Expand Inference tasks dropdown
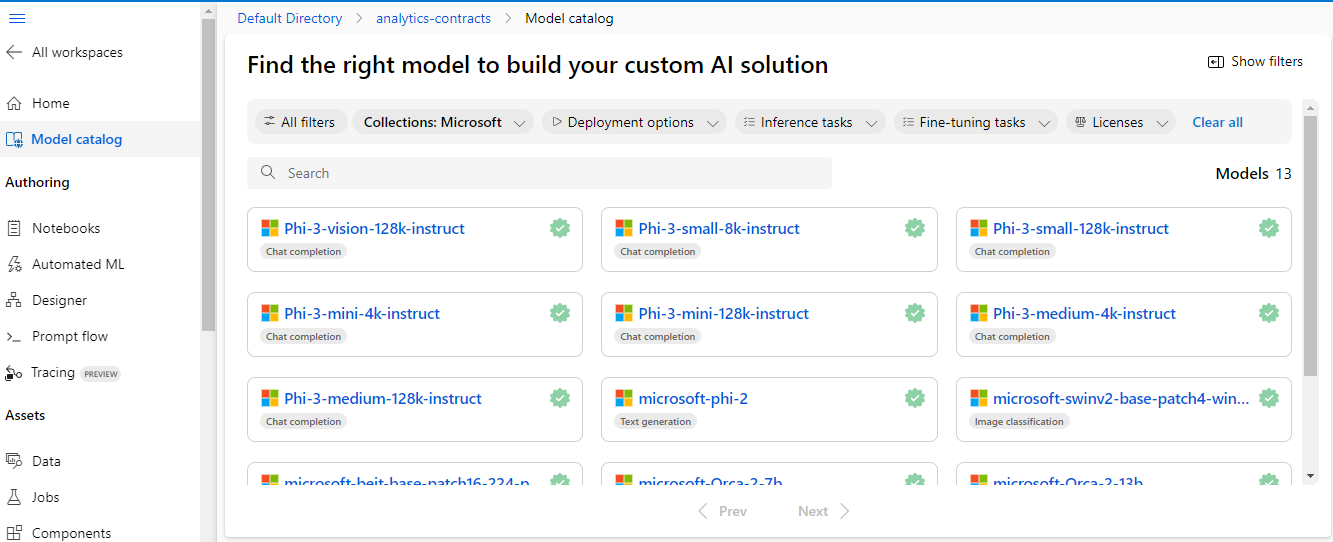The width and height of the screenshot is (1333, 542). pos(810,122)
